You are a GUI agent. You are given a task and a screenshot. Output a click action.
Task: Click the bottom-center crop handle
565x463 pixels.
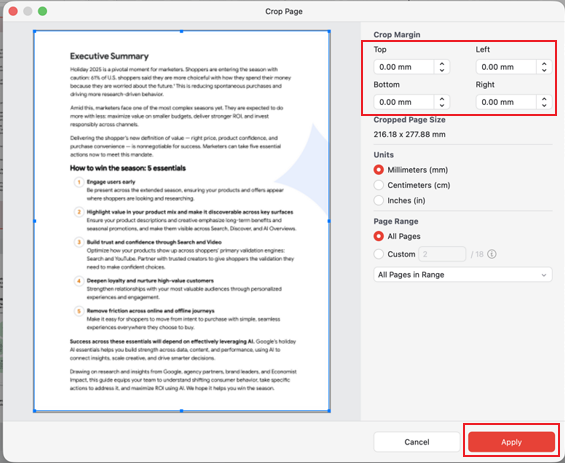182,411
